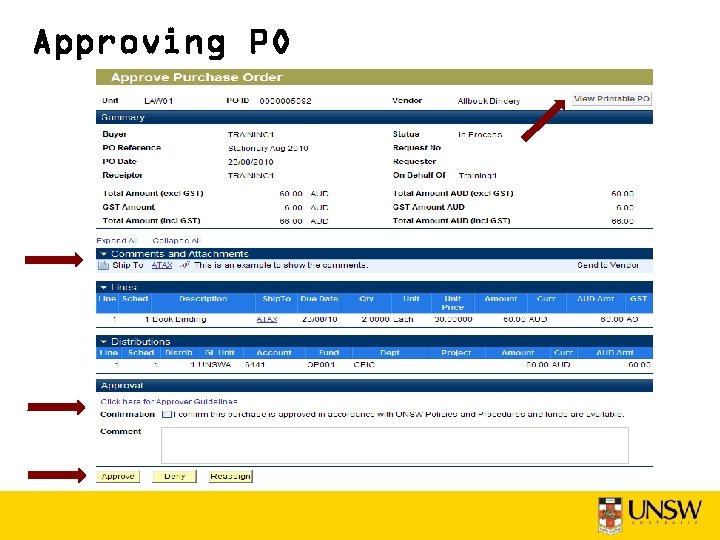
Task: Open the ATAX ship-to link in comments
Action: pos(162,265)
